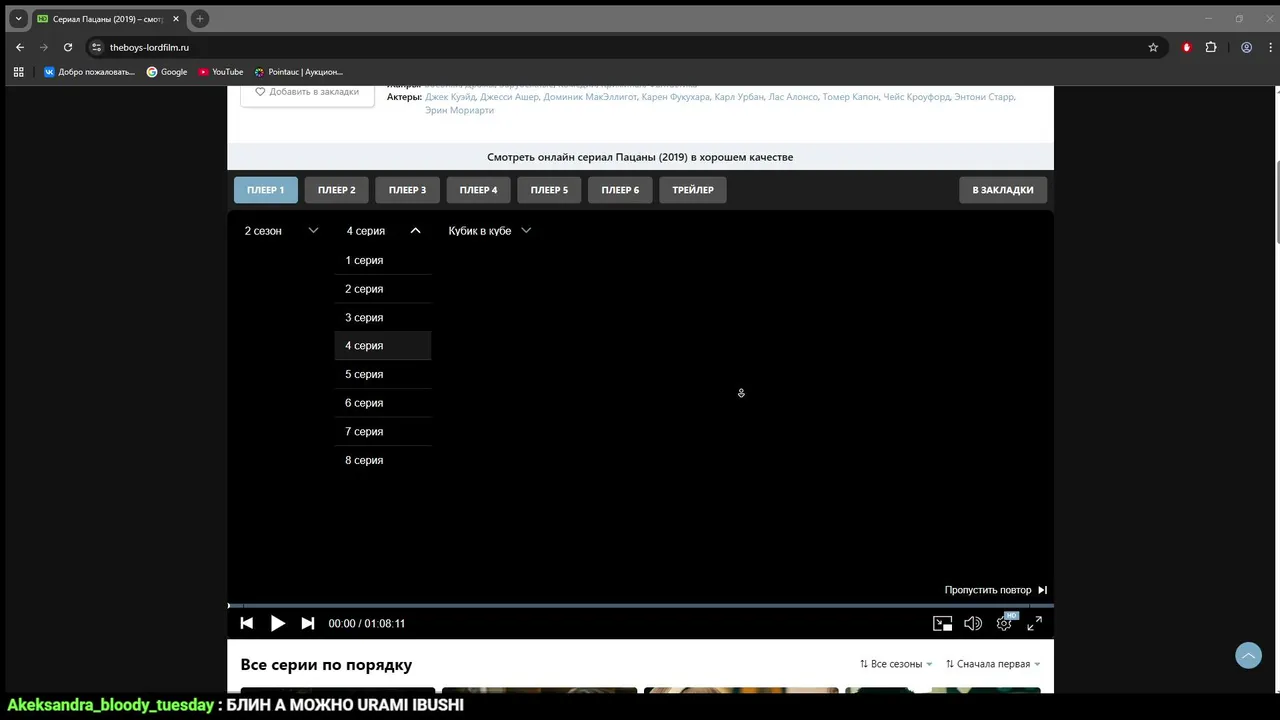Screen dimensions: 1280x720
Task: View site information icon in address bar
Action: pyautogui.click(x=96, y=47)
